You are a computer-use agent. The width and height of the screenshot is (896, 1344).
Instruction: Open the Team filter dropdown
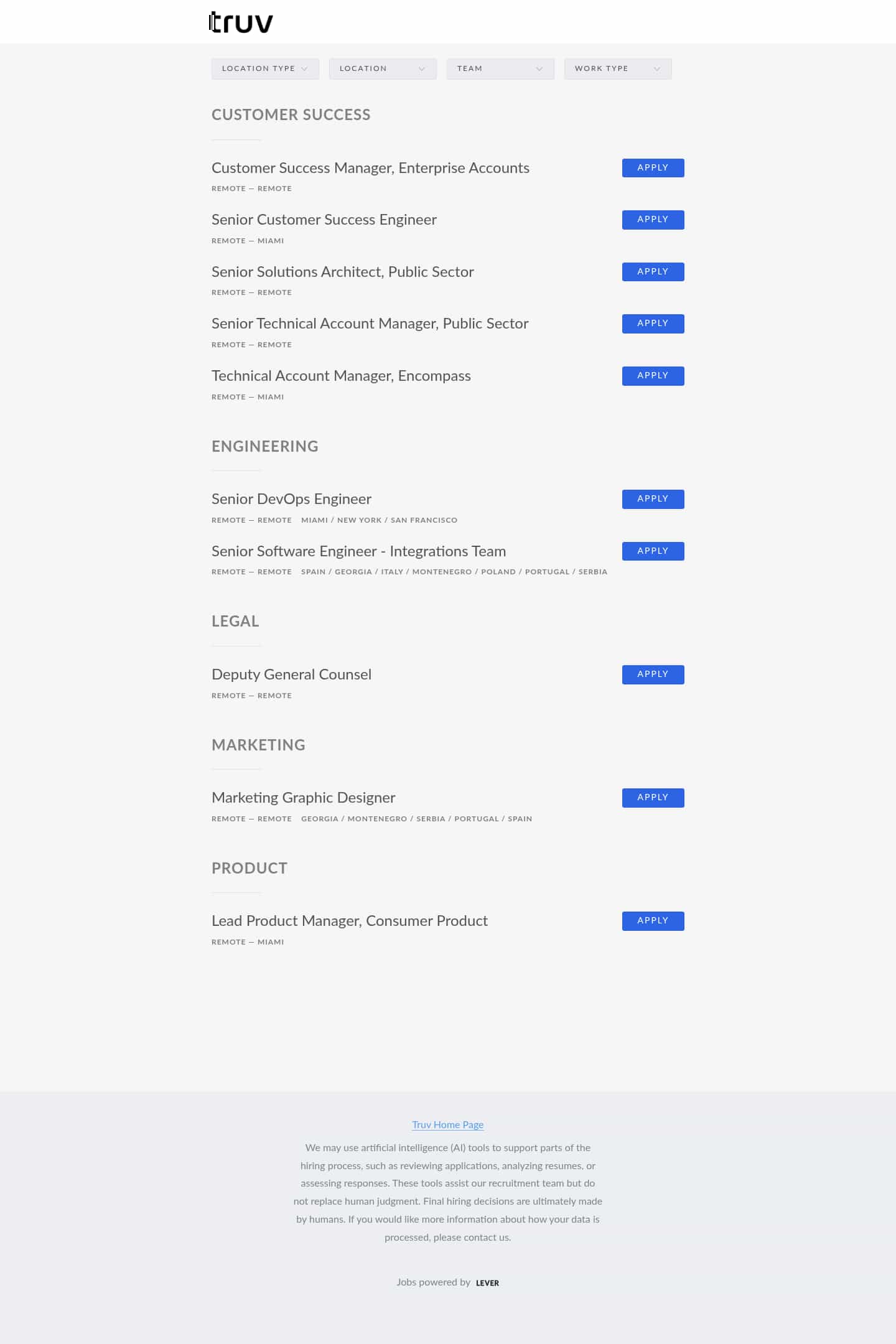point(500,68)
